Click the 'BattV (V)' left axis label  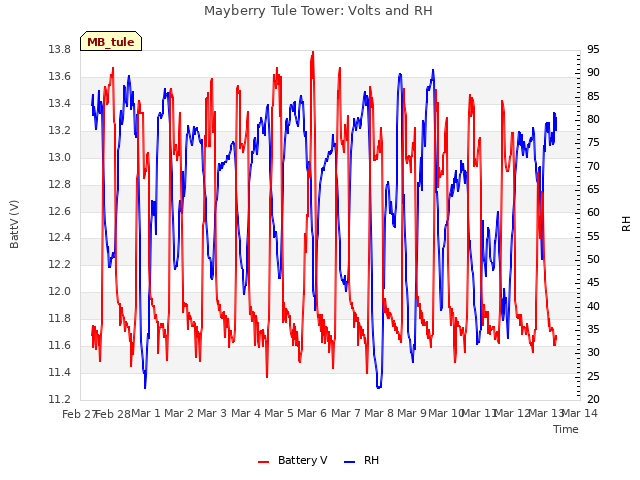[x=14, y=224]
